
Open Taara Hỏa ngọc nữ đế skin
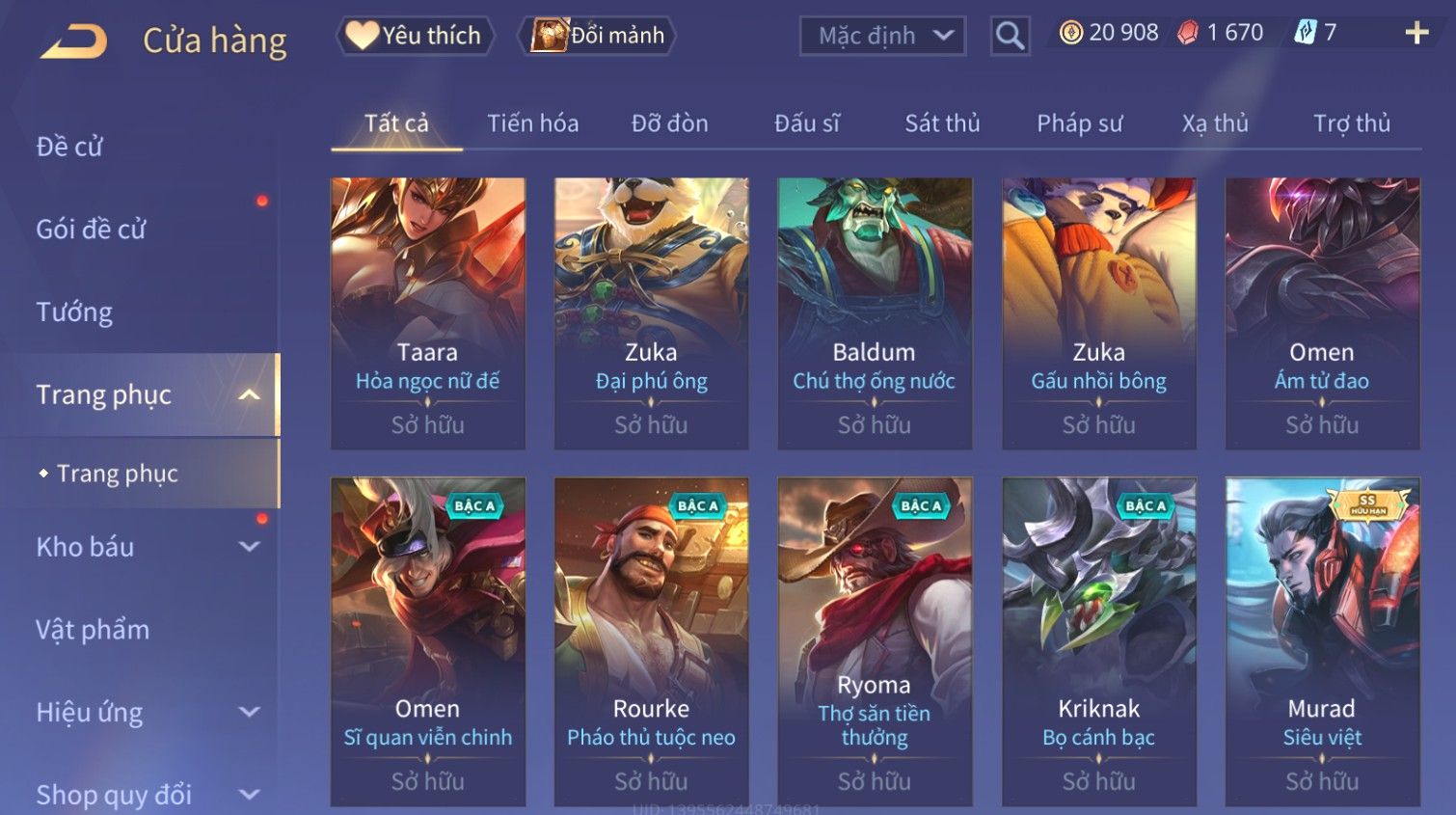coord(428,313)
